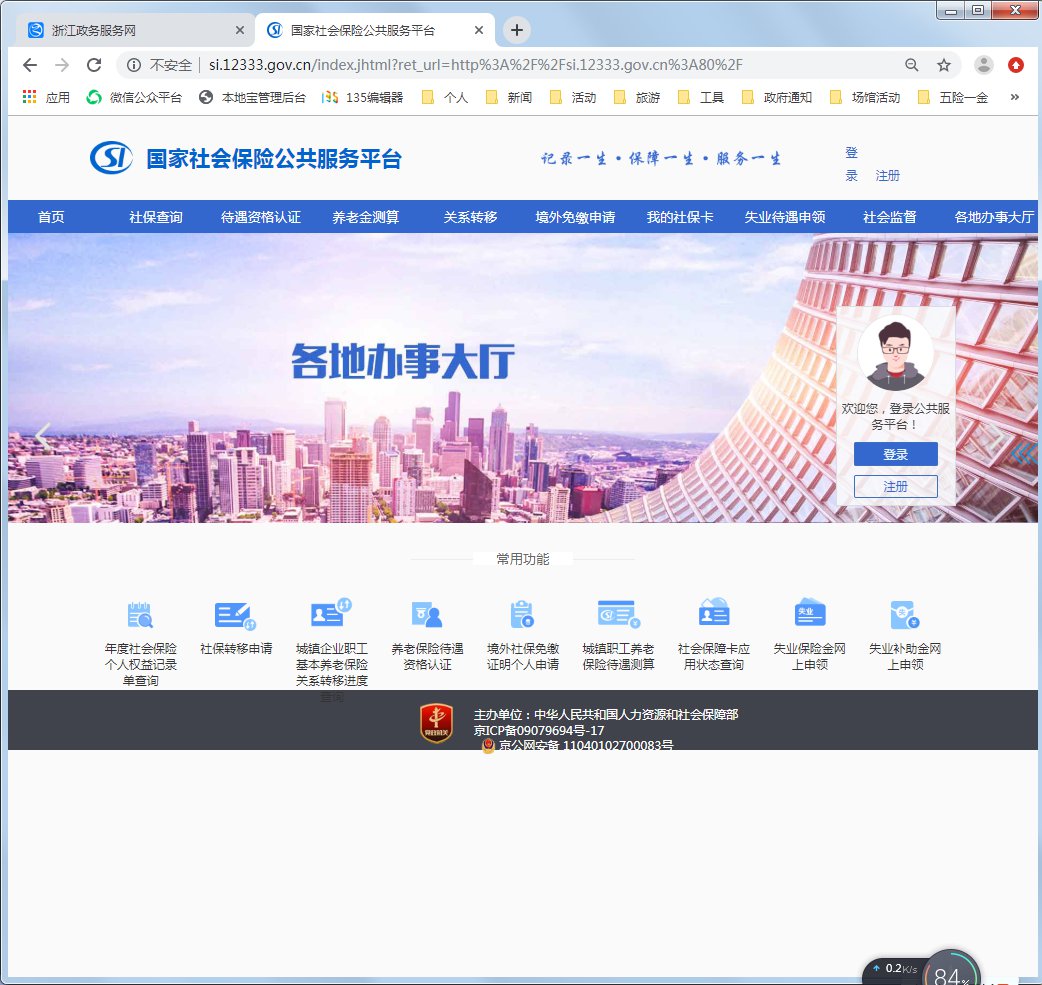Select 社会监督 in the navigation bar
This screenshot has height=985, width=1042.
click(x=890, y=217)
